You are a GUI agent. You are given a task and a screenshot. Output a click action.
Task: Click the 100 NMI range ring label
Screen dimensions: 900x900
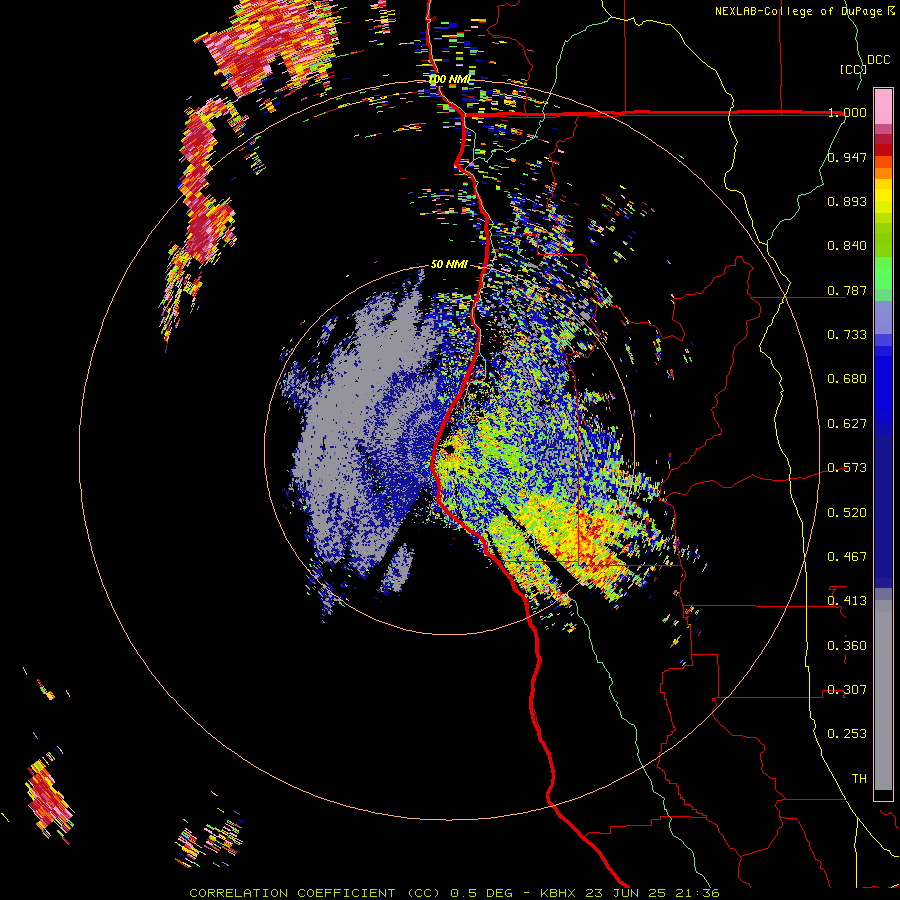pyautogui.click(x=449, y=79)
